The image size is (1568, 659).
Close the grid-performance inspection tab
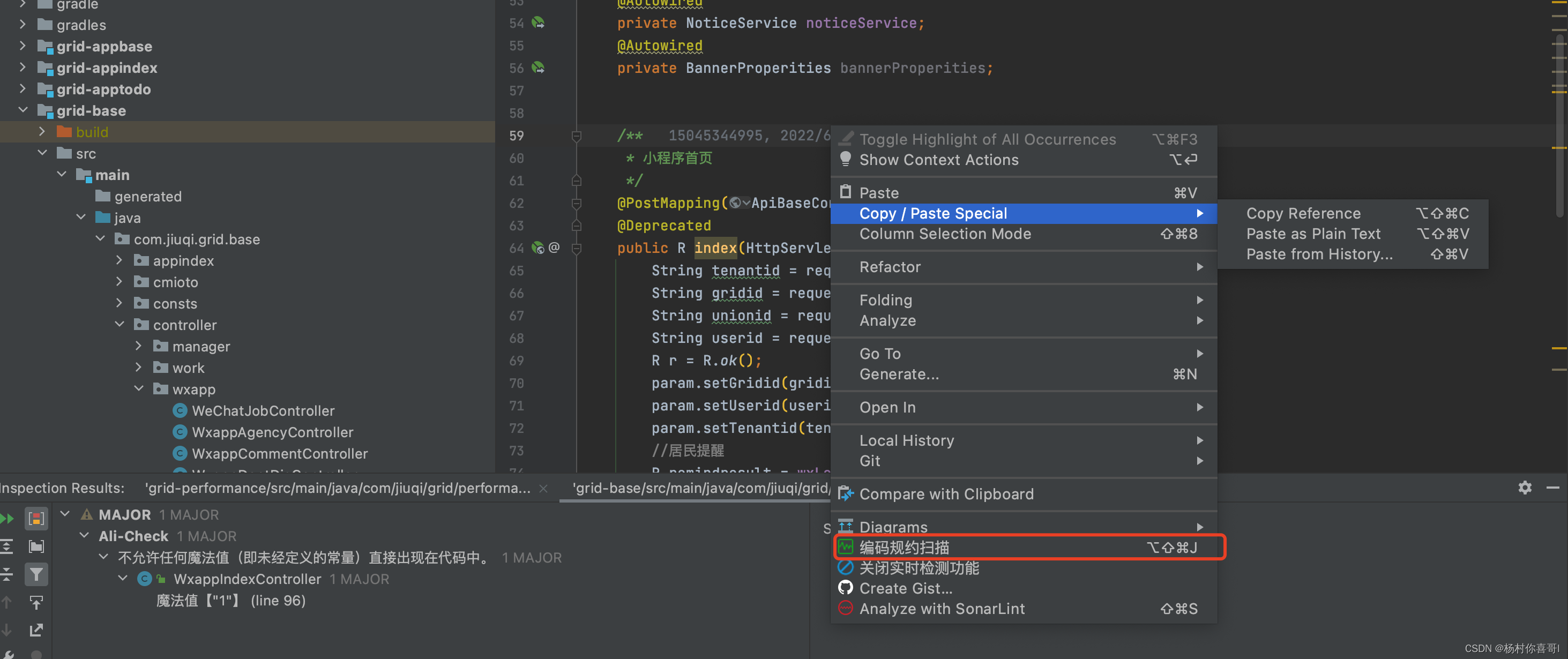pyautogui.click(x=543, y=489)
